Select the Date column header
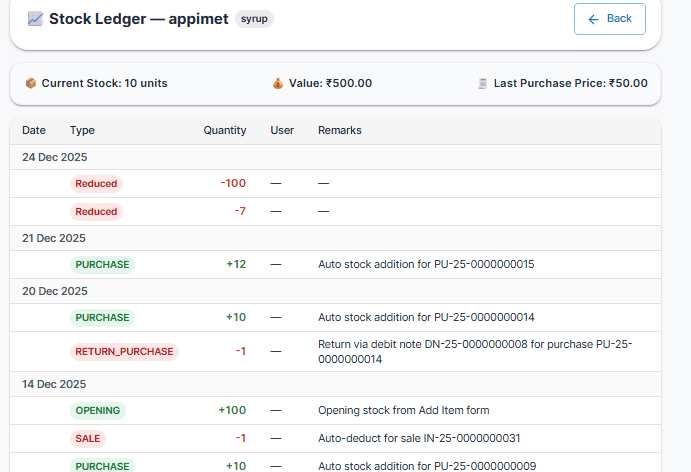The height and width of the screenshot is (472, 691). [34, 130]
